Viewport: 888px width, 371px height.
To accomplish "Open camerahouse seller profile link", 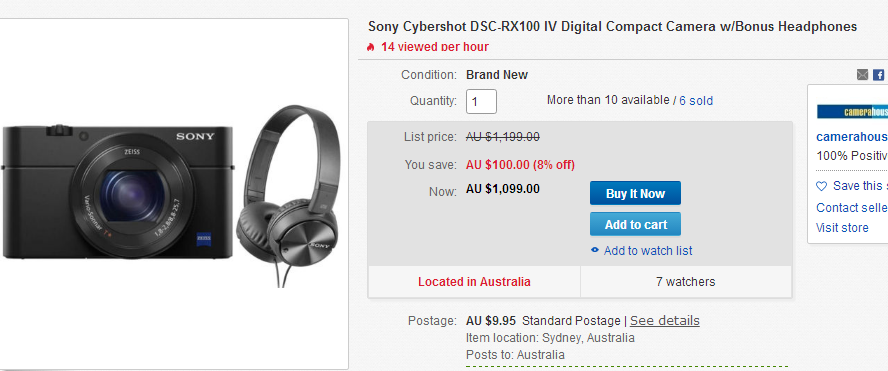I will tap(852, 137).
